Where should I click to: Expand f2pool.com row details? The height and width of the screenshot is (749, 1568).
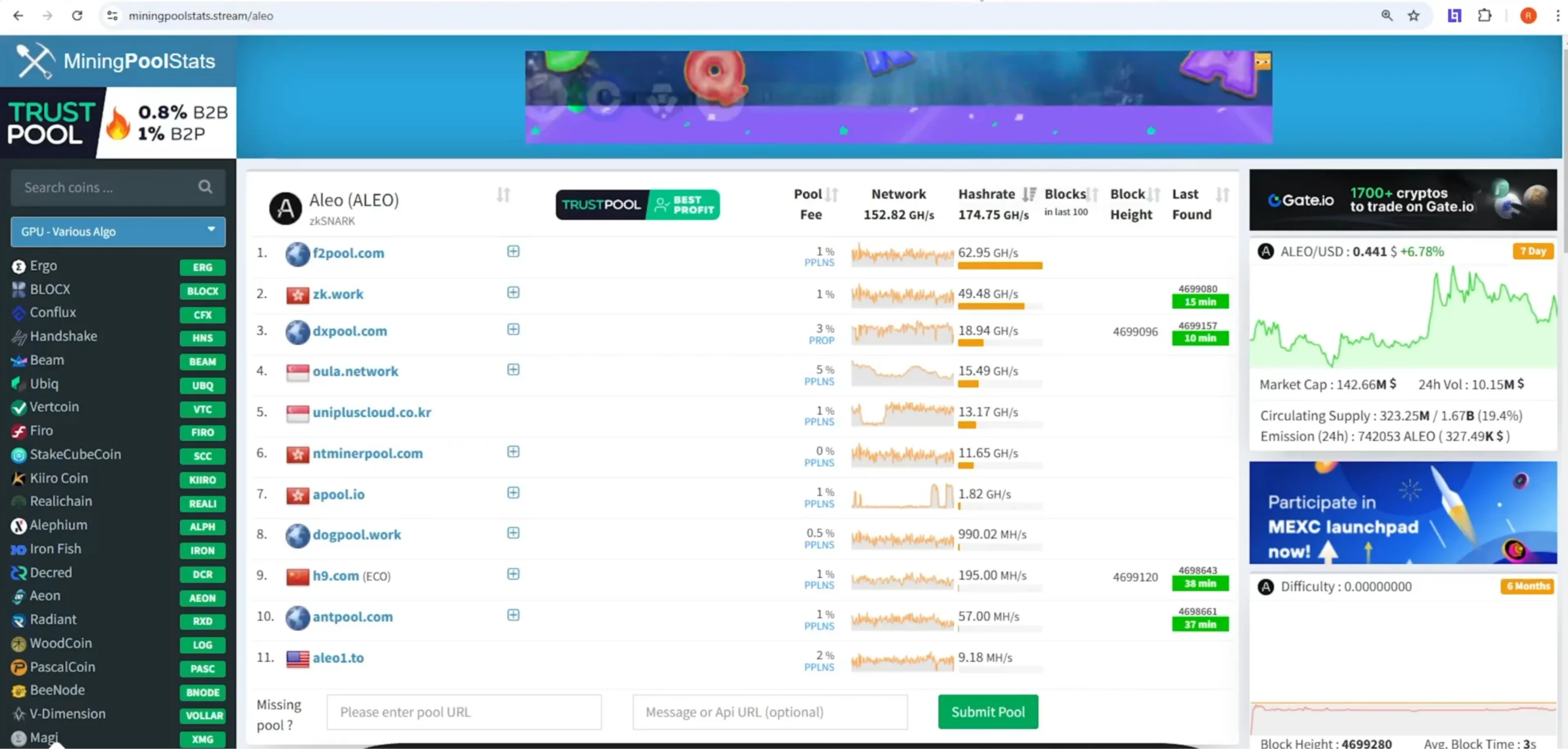pyautogui.click(x=513, y=251)
